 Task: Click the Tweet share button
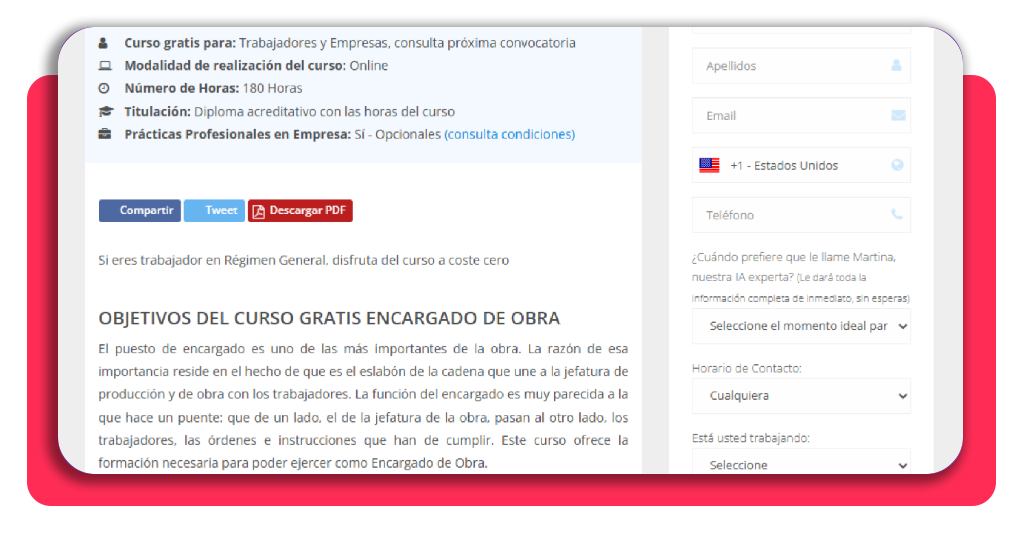(x=214, y=211)
